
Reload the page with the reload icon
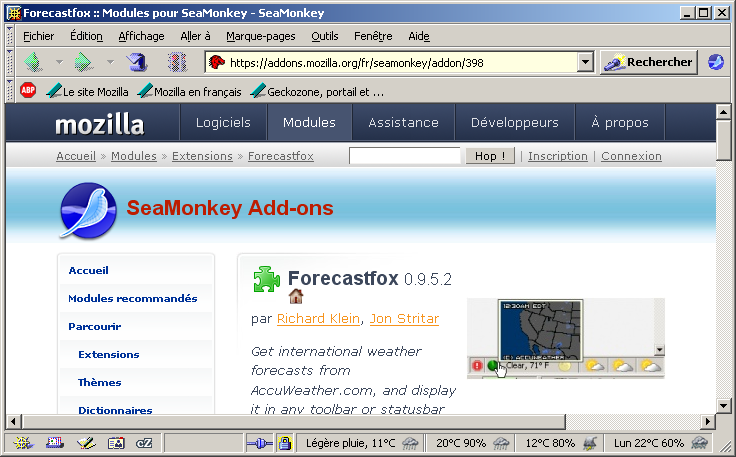coord(137,62)
